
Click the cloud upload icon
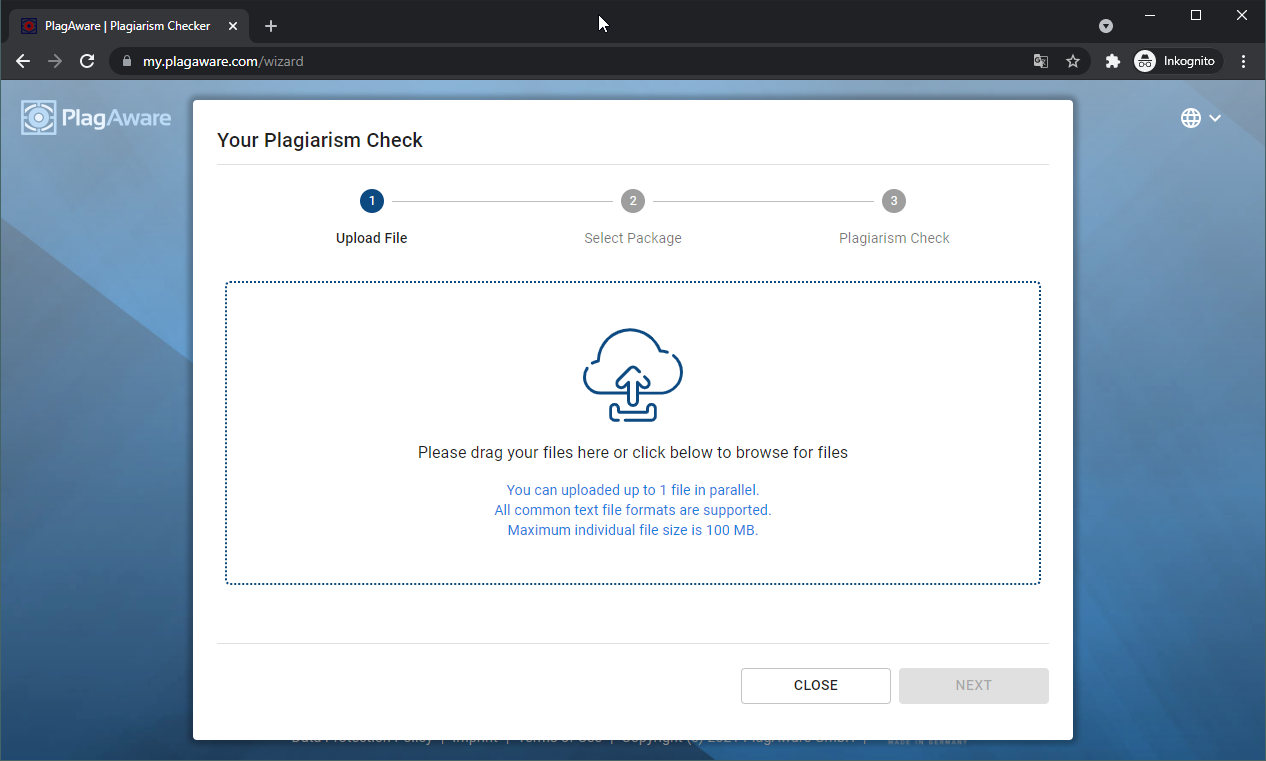633,375
